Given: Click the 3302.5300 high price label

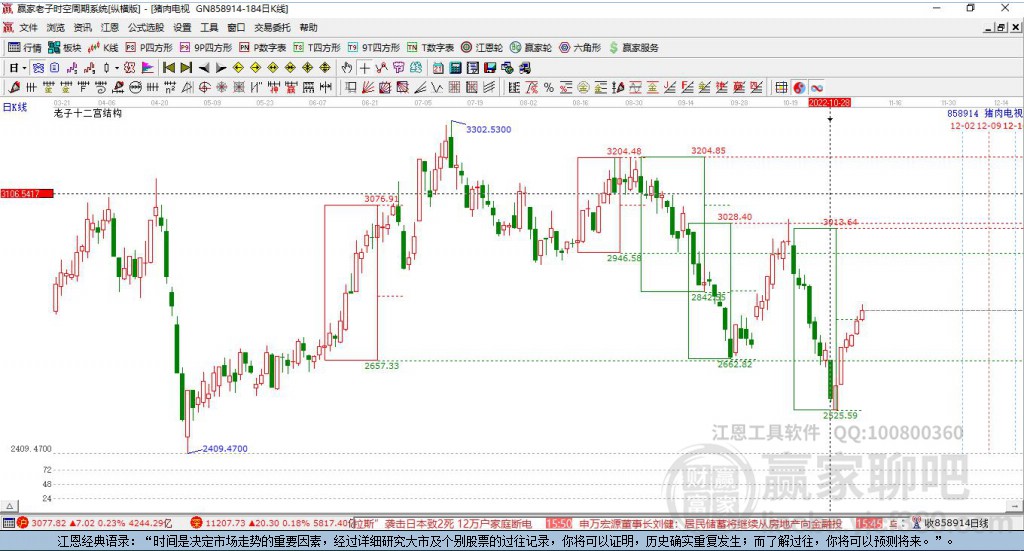Looking at the screenshot, I should (x=488, y=129).
